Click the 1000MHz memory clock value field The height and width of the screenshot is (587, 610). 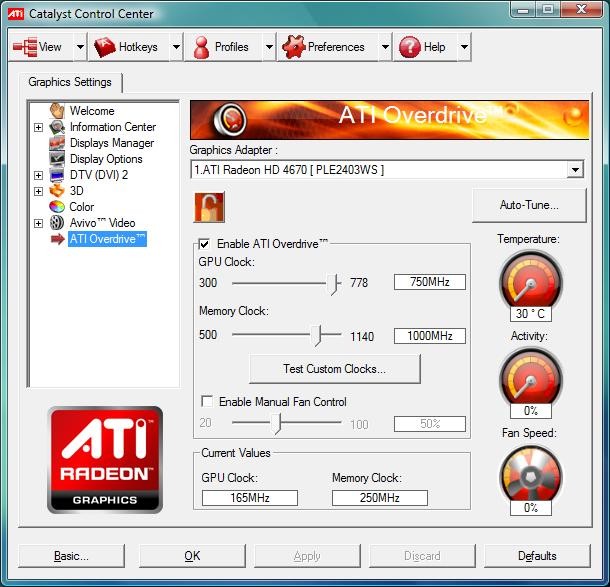click(x=429, y=336)
